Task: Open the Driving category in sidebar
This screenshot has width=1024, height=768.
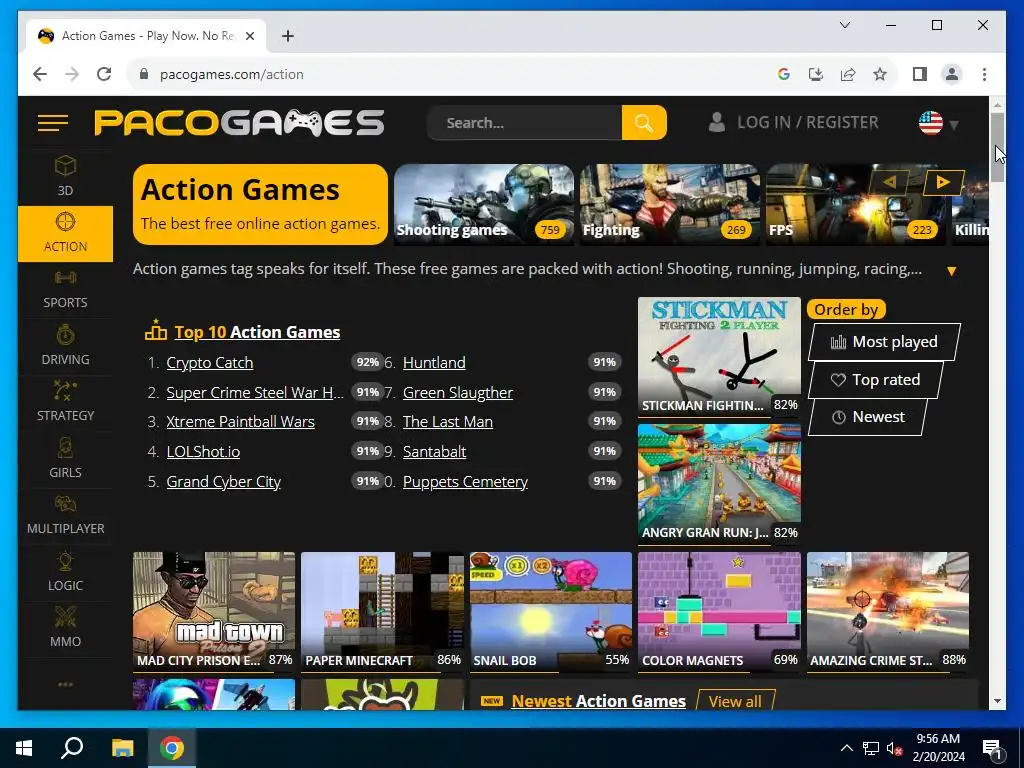Action: coord(65,346)
